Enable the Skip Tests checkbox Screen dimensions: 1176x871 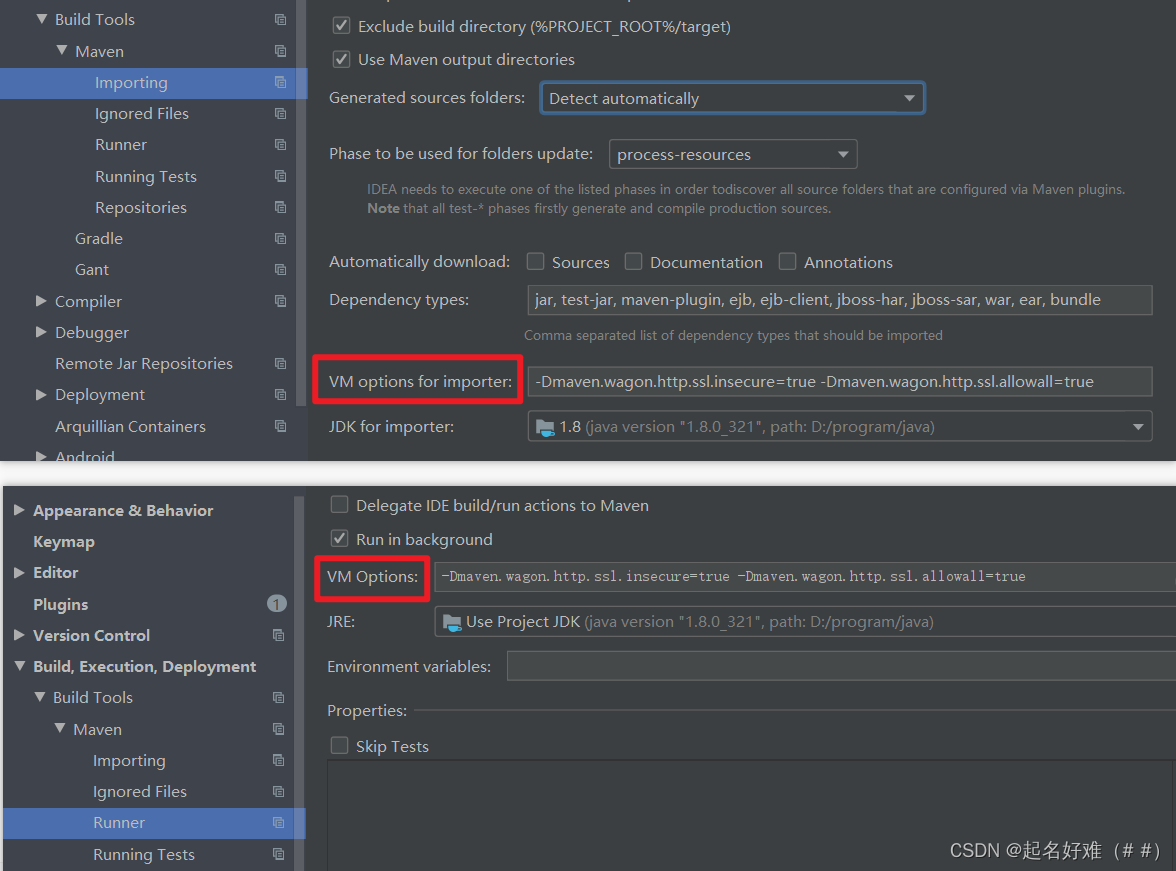click(340, 745)
